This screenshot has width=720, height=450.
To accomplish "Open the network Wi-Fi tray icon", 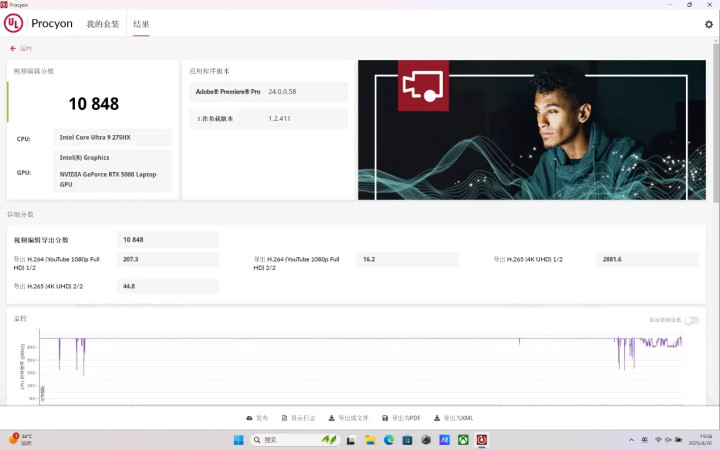I will (658, 440).
